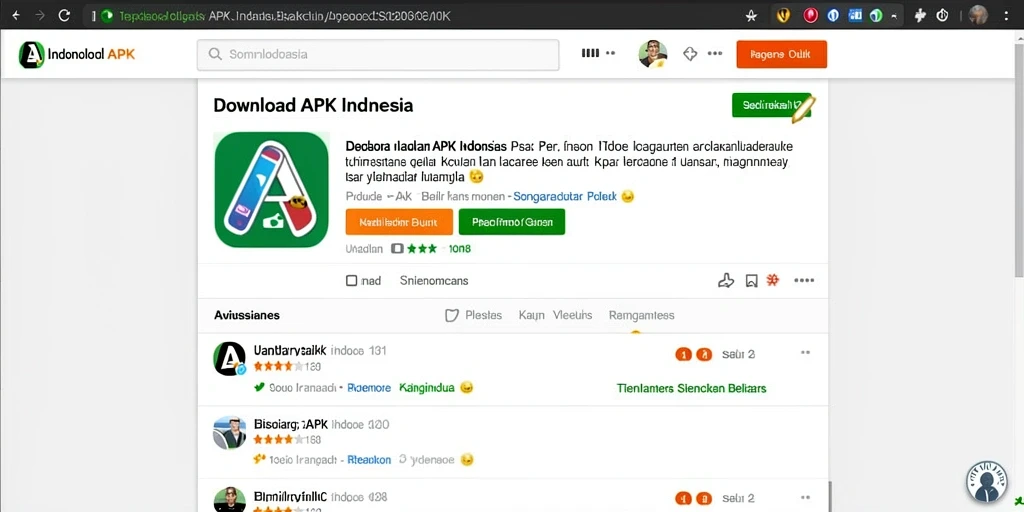Open the Songaradutar Polek link
The image size is (1024, 512).
tap(565, 196)
